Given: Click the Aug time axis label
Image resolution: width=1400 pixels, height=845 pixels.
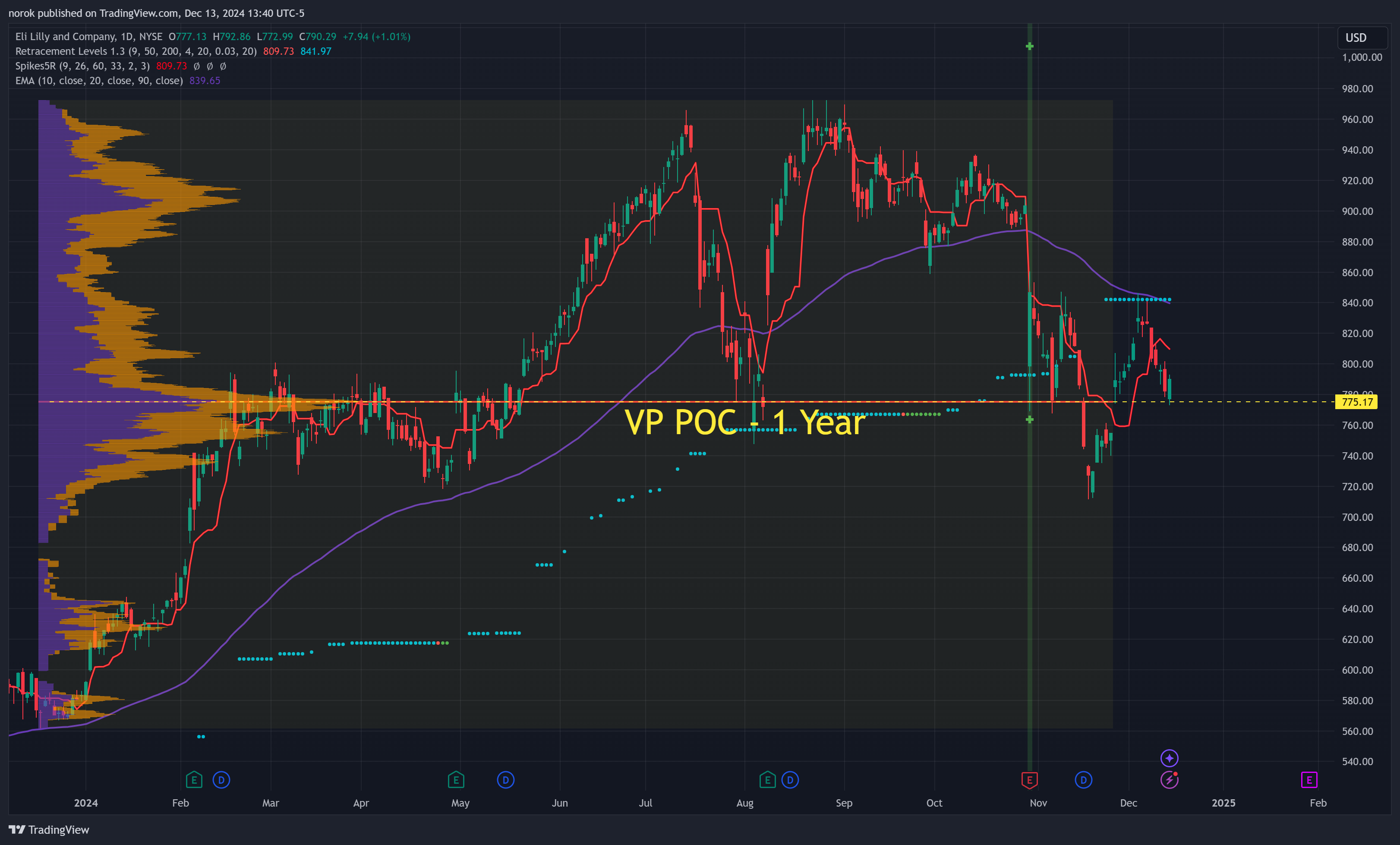Looking at the screenshot, I should tap(744, 803).
